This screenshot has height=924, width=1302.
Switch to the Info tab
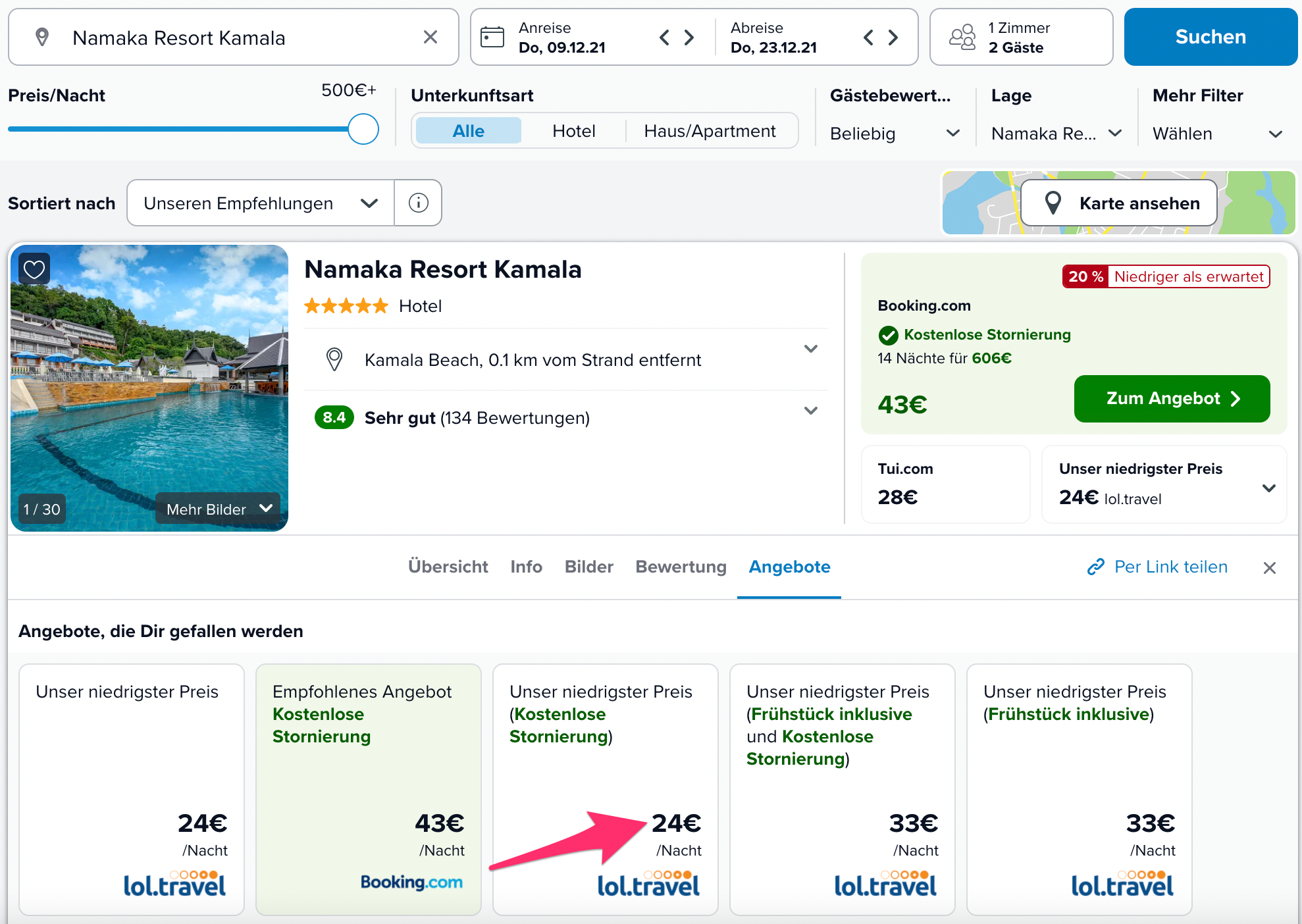coord(526,567)
